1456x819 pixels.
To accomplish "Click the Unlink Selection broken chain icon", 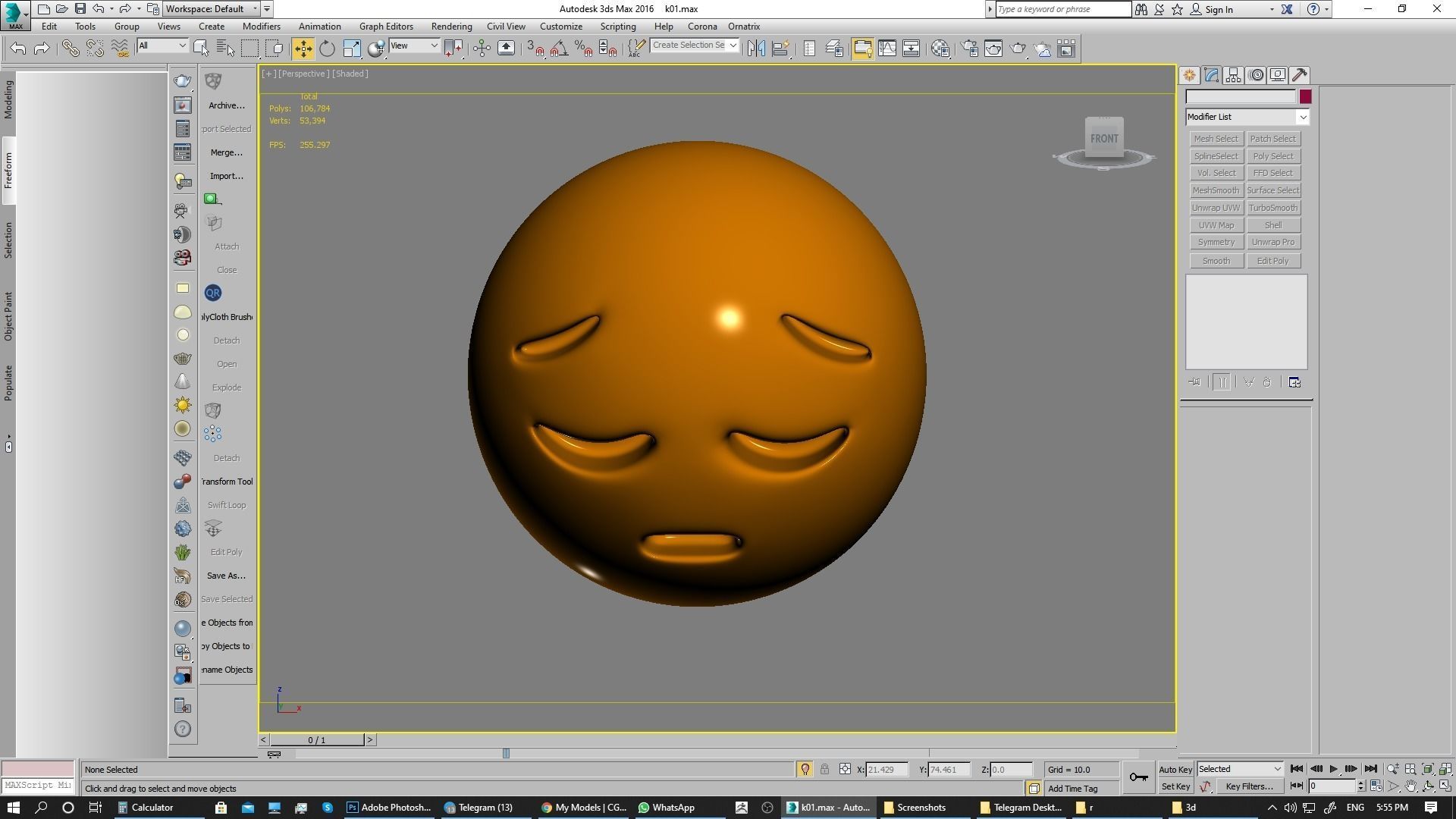I will point(95,49).
